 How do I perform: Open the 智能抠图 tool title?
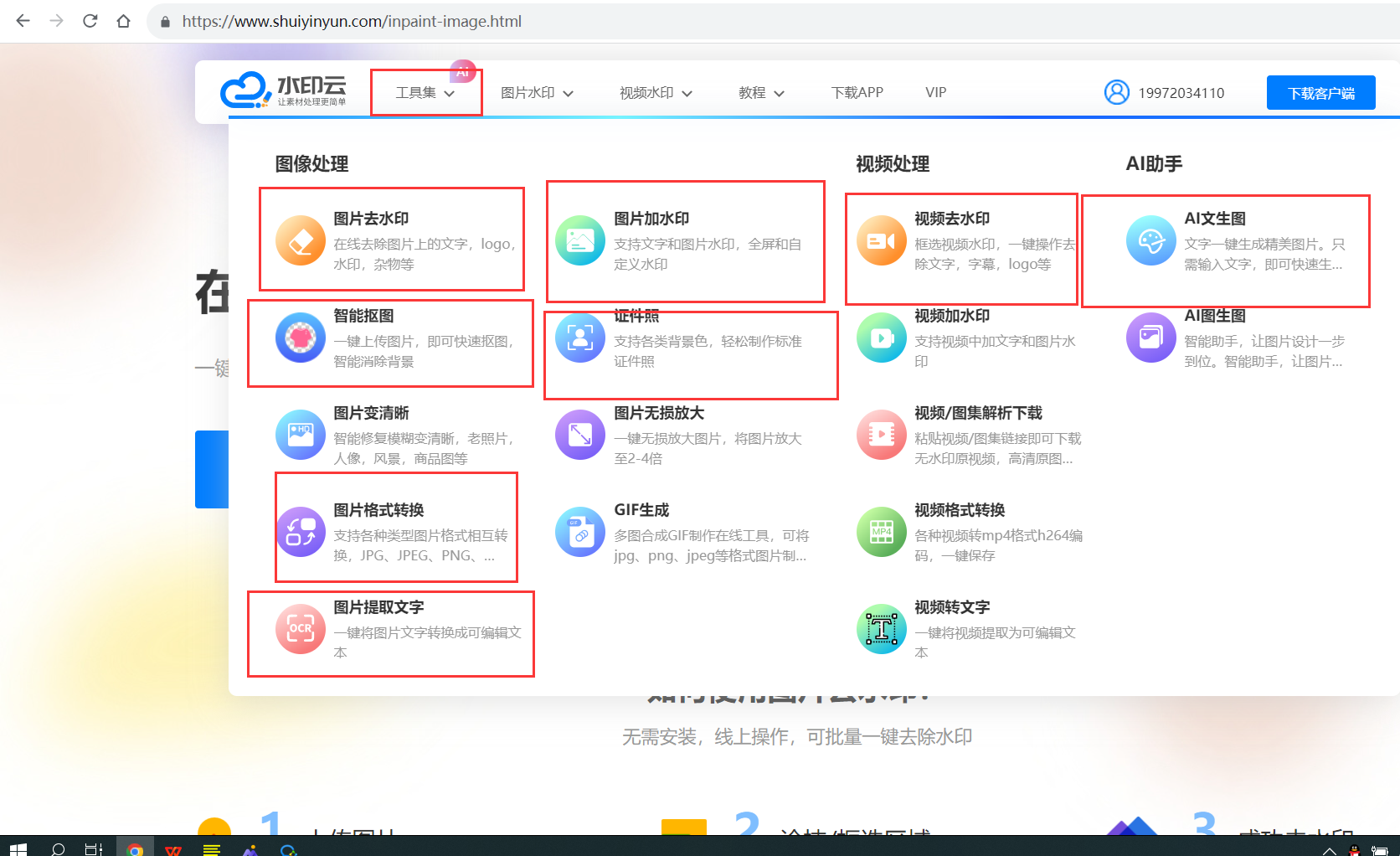pyautogui.click(x=363, y=316)
